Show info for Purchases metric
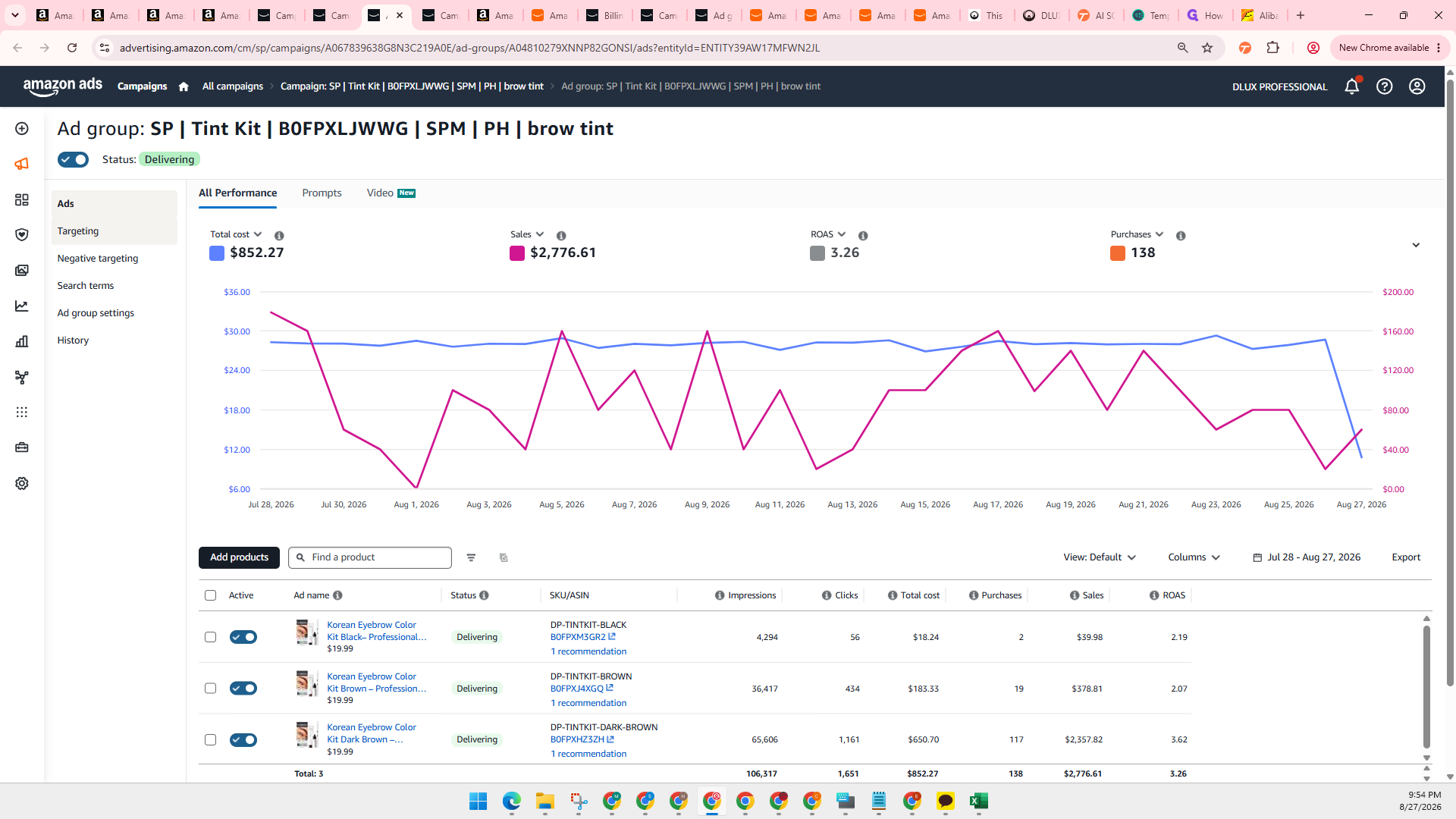The image size is (1456, 819). [1181, 236]
